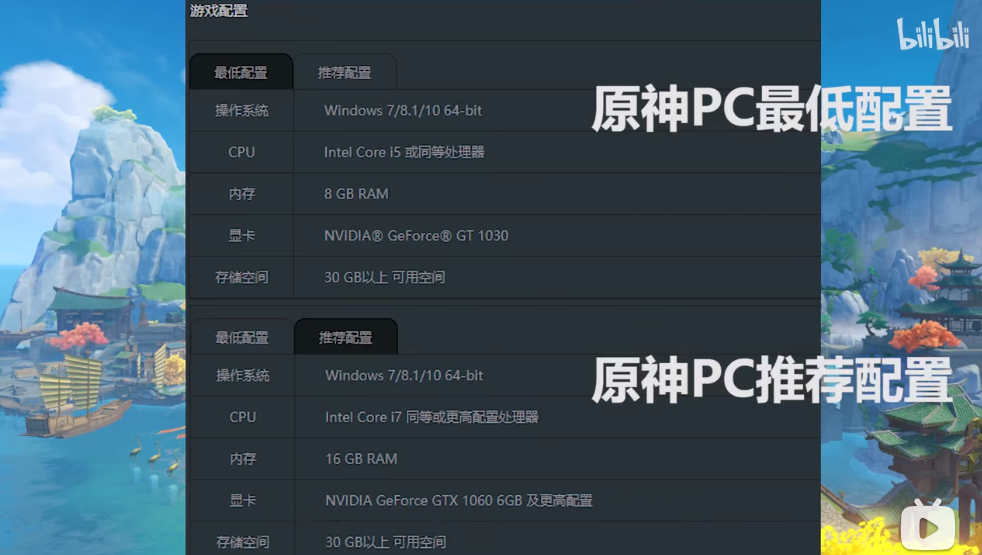Click CPU label in upper table
The height and width of the screenshot is (555, 982).
[x=242, y=152]
